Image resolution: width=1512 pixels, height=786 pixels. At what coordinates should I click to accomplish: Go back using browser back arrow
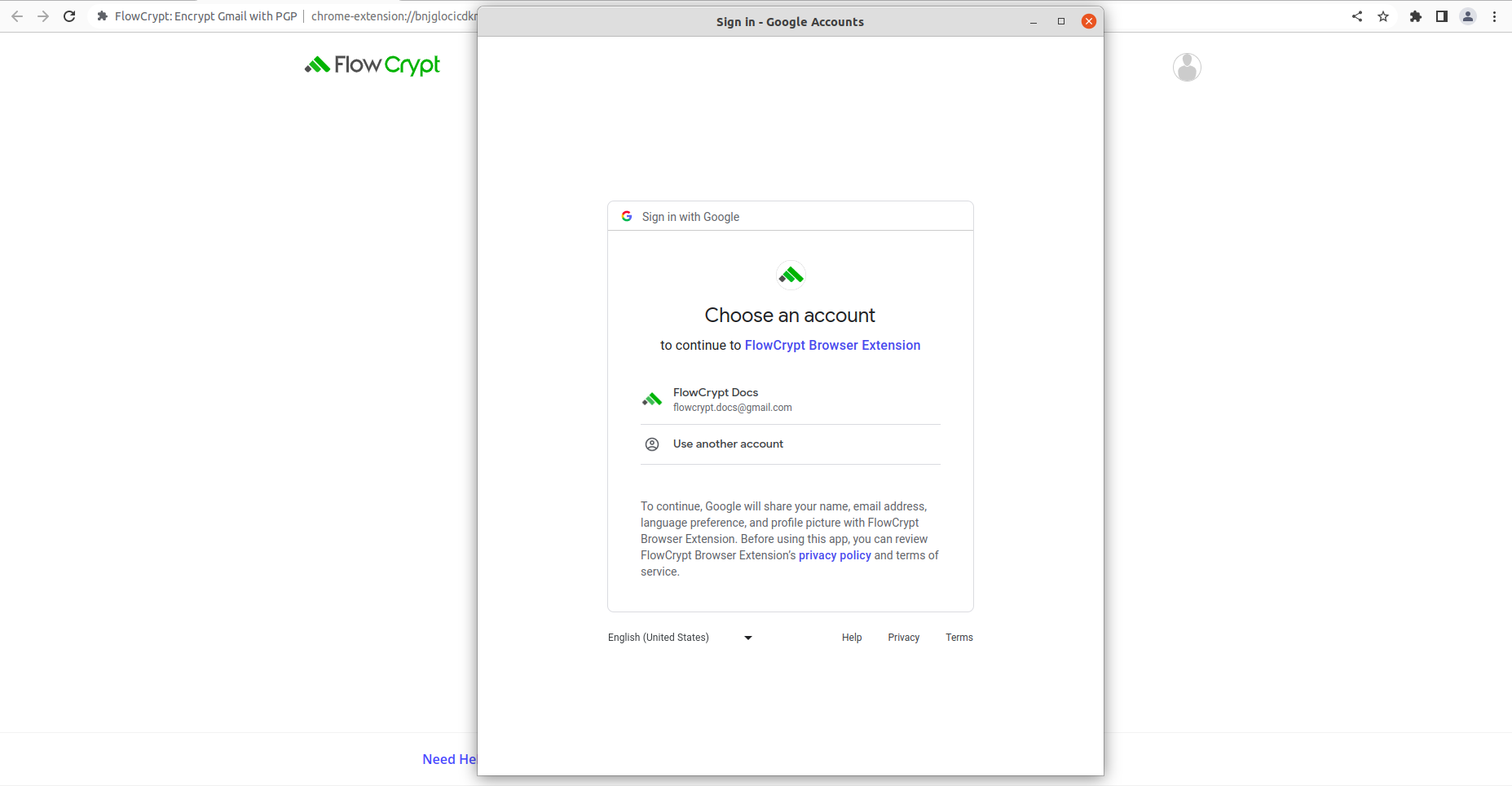click(x=17, y=16)
